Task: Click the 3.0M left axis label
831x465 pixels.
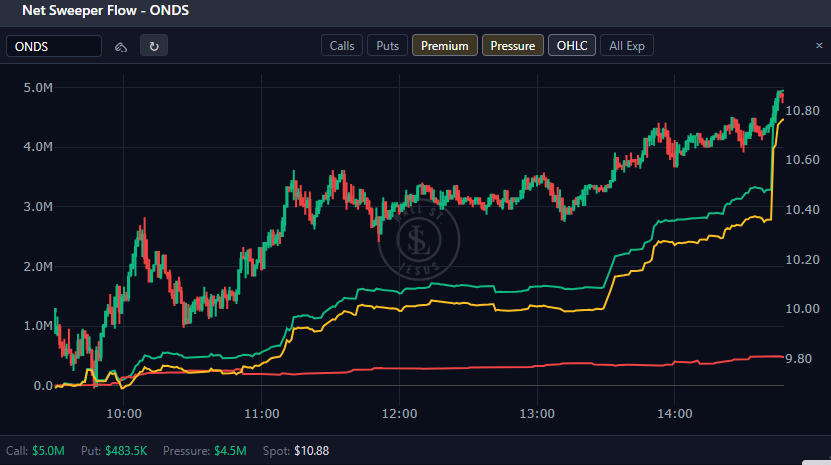Action: pyautogui.click(x=38, y=207)
